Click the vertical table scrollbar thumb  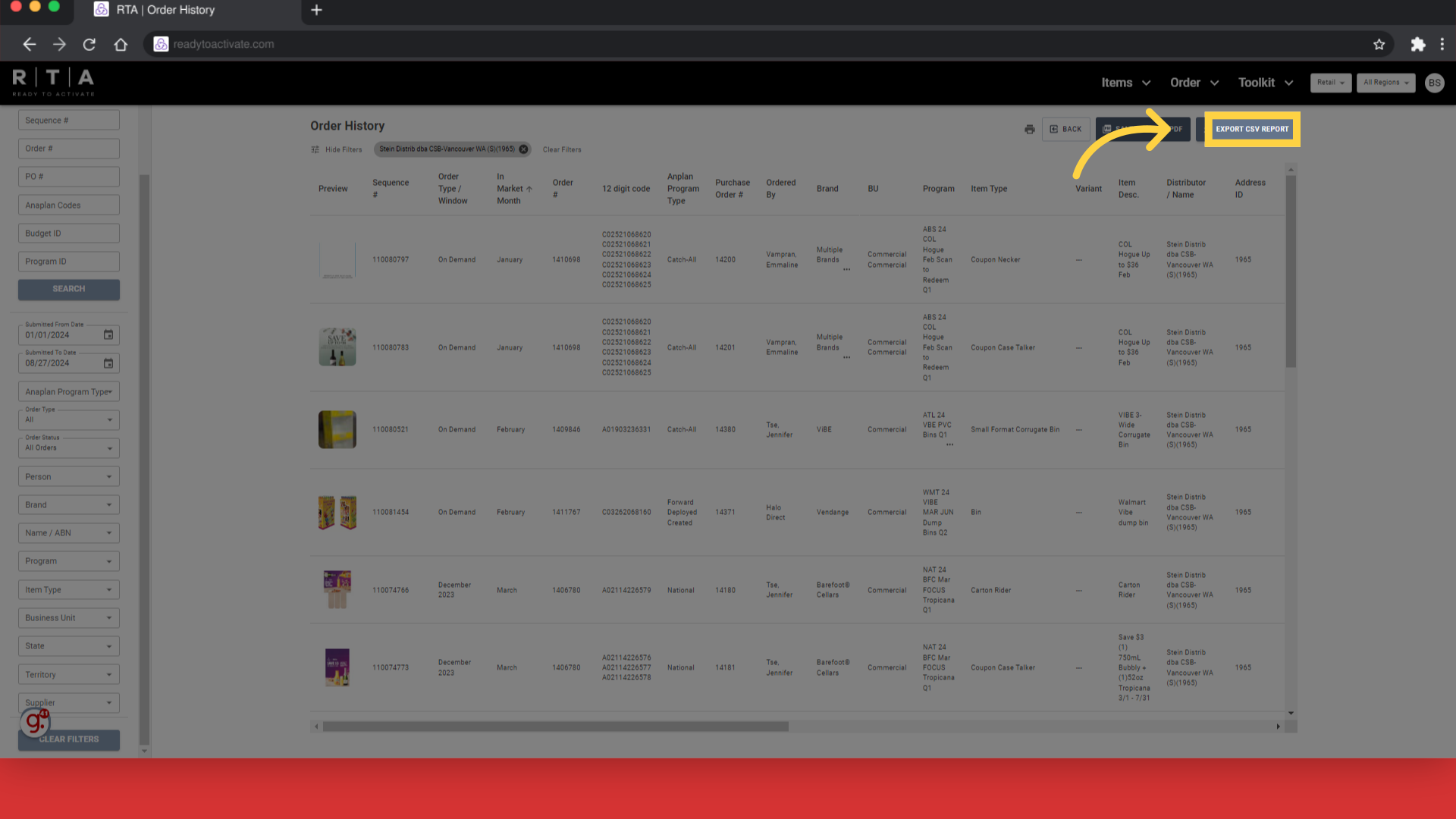1291,271
